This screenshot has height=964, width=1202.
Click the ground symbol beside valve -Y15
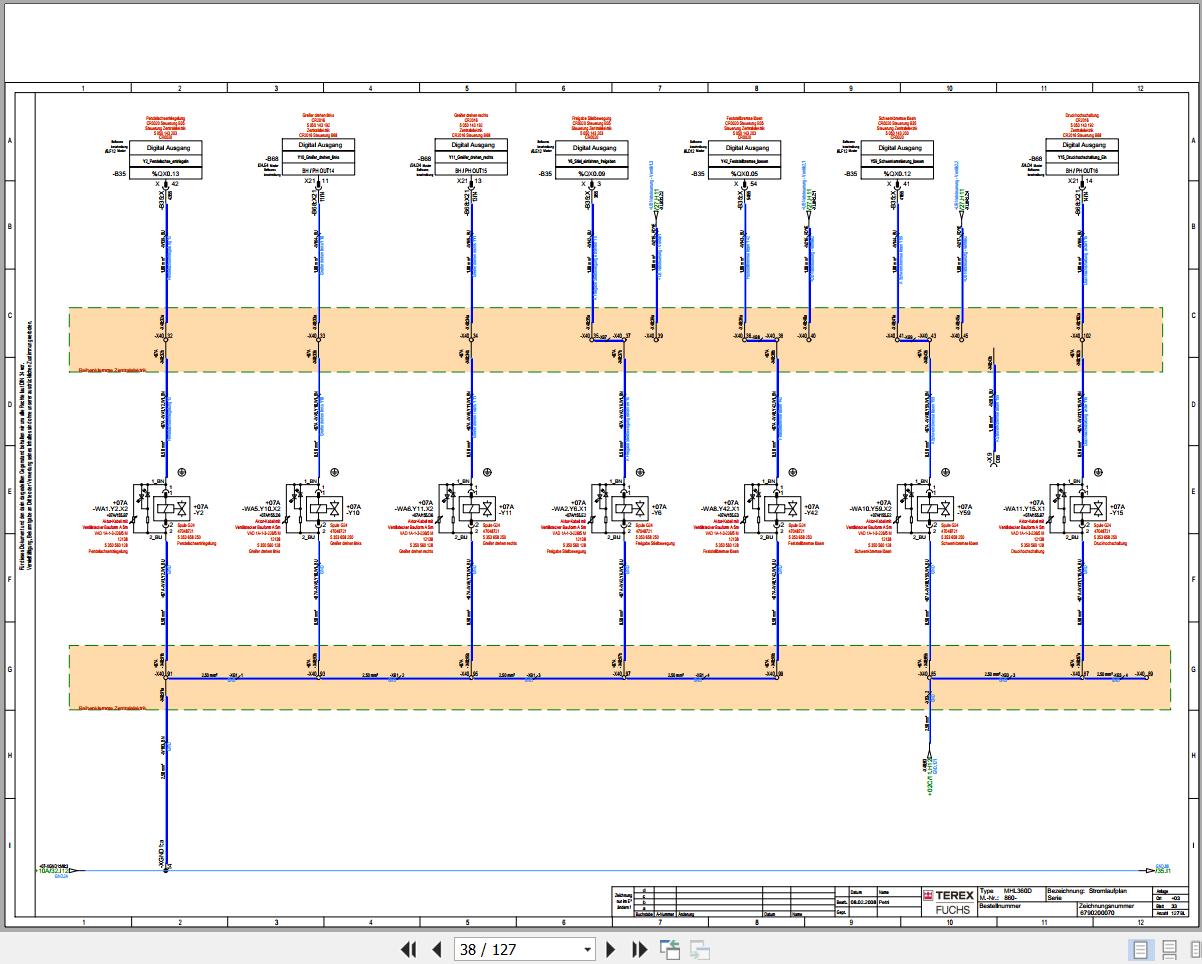coord(1098,470)
